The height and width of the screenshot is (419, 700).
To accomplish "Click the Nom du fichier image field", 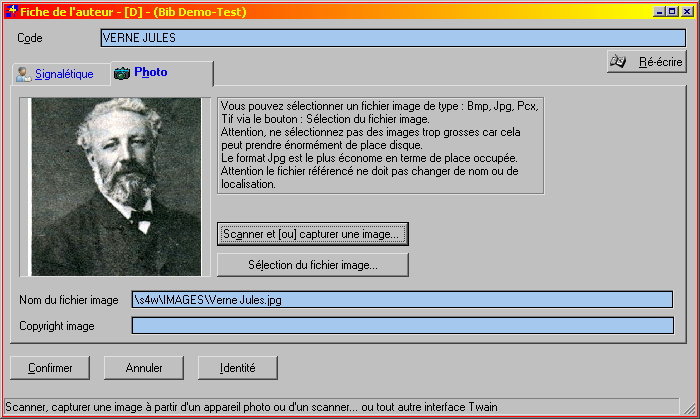I will pyautogui.click(x=402, y=299).
